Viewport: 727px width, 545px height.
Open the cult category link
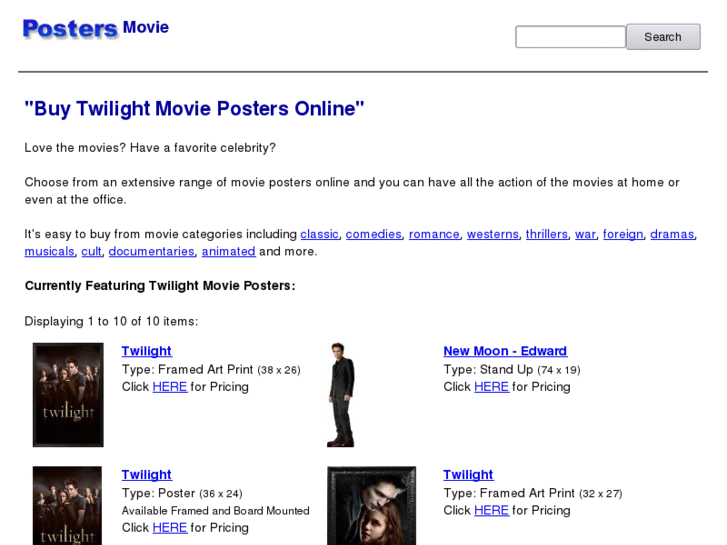point(91,251)
